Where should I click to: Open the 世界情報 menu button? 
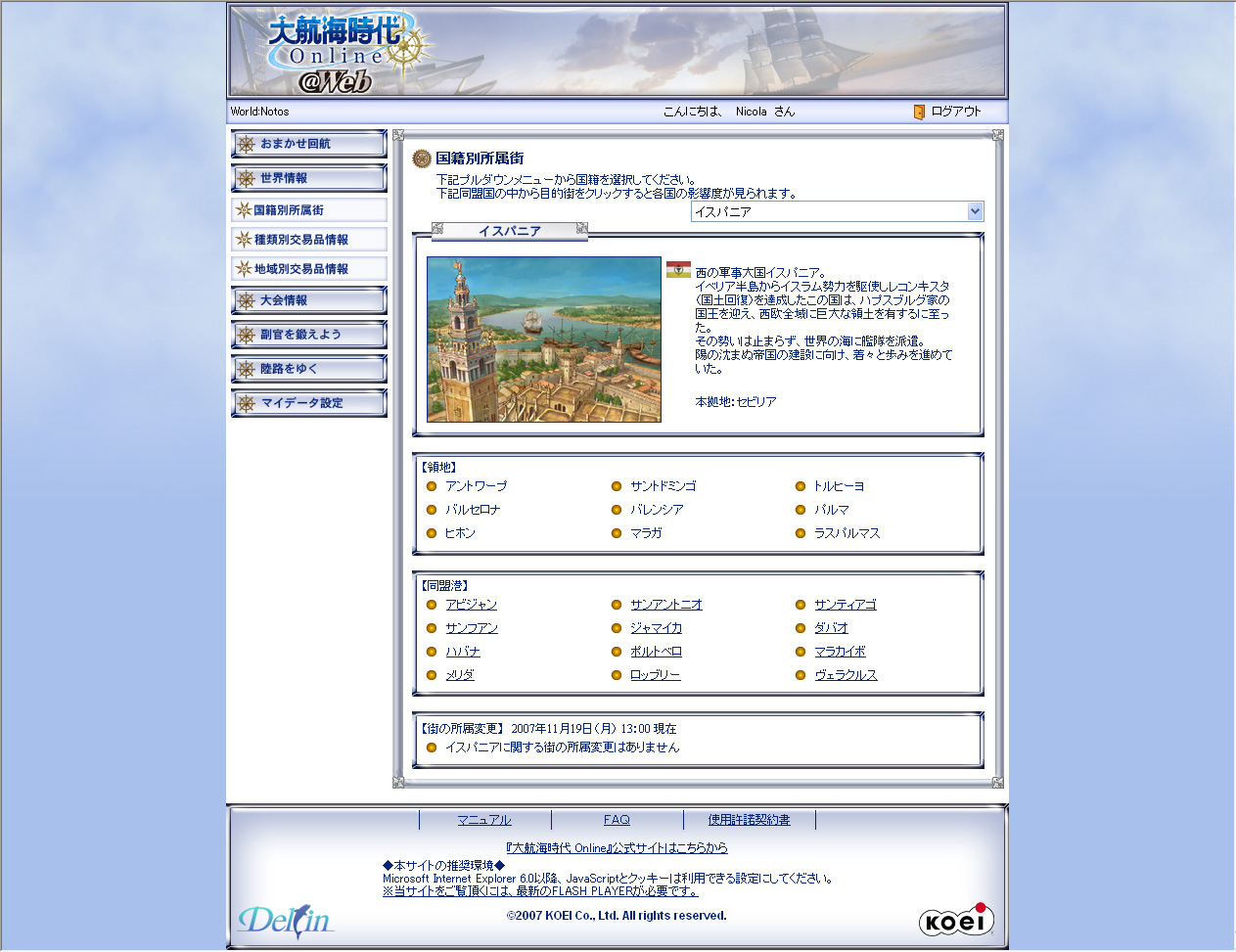[x=309, y=178]
